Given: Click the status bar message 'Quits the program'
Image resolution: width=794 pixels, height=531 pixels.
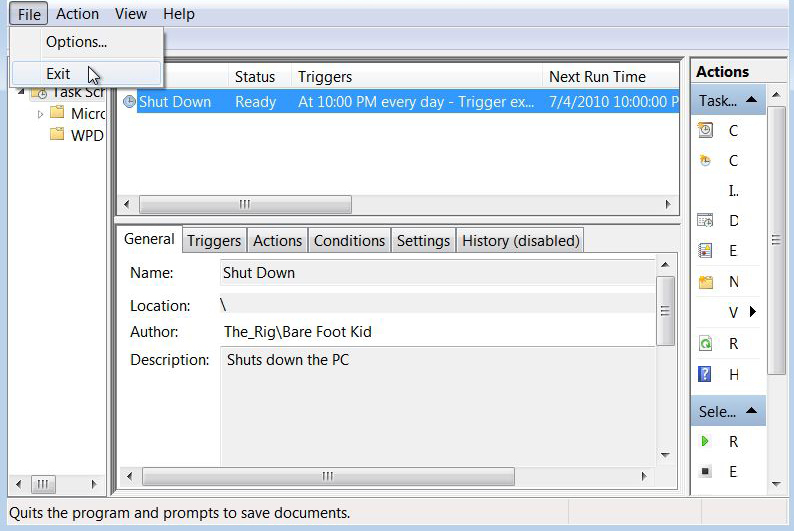Looking at the screenshot, I should click(x=179, y=513).
